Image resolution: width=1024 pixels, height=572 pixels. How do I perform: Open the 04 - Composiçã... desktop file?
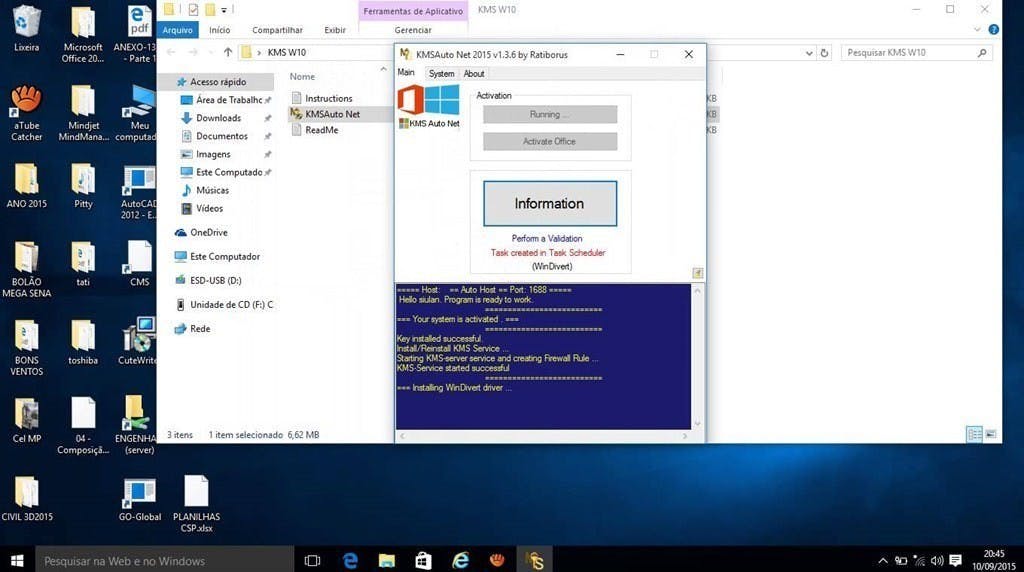(83, 426)
